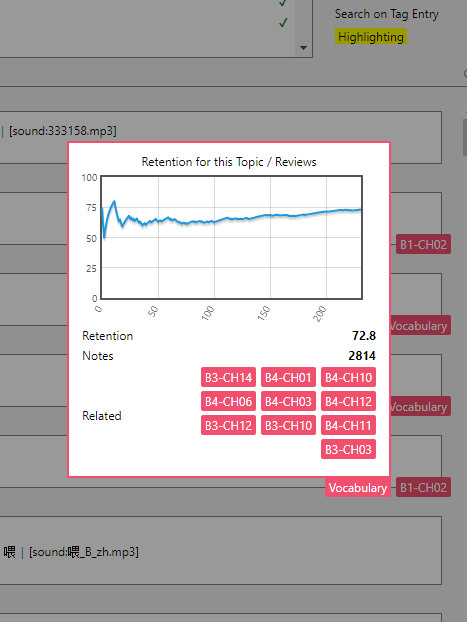Click the results scrollbar thumb on right edge
Image resolution: width=467 pixels, height=622 pixels.
(465, 137)
